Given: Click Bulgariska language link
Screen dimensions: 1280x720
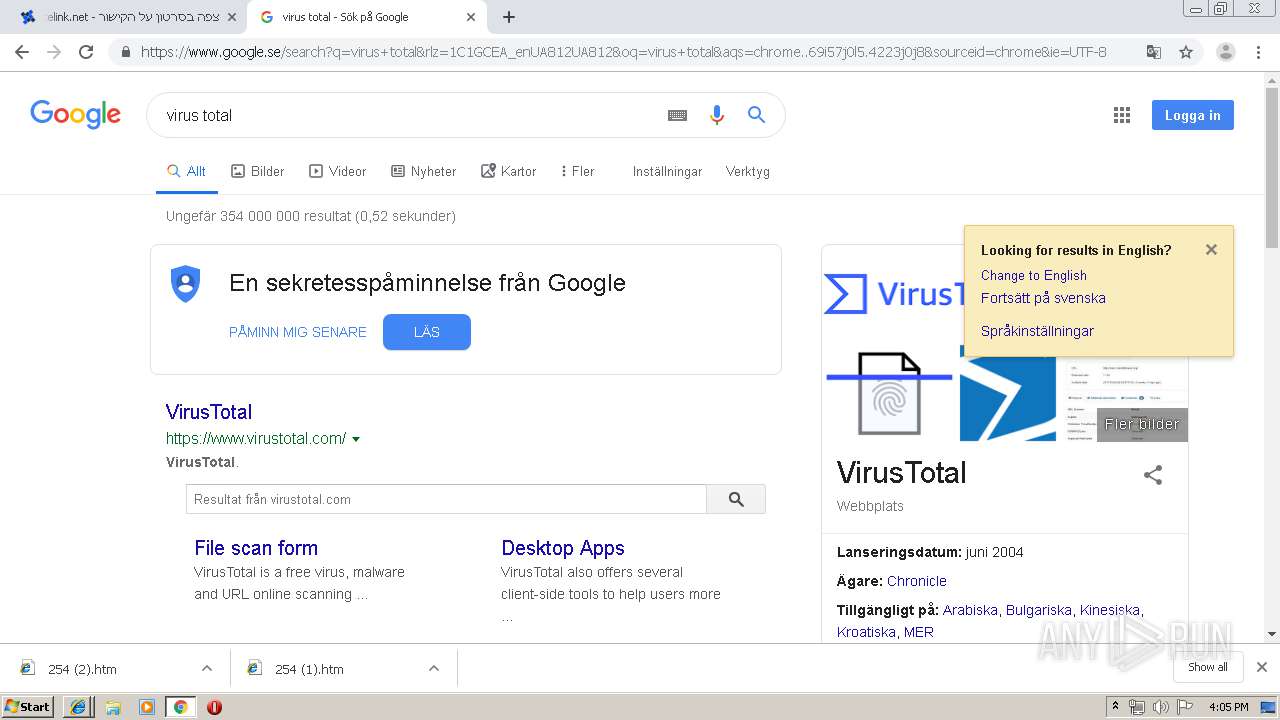Looking at the screenshot, I should (1039, 610).
